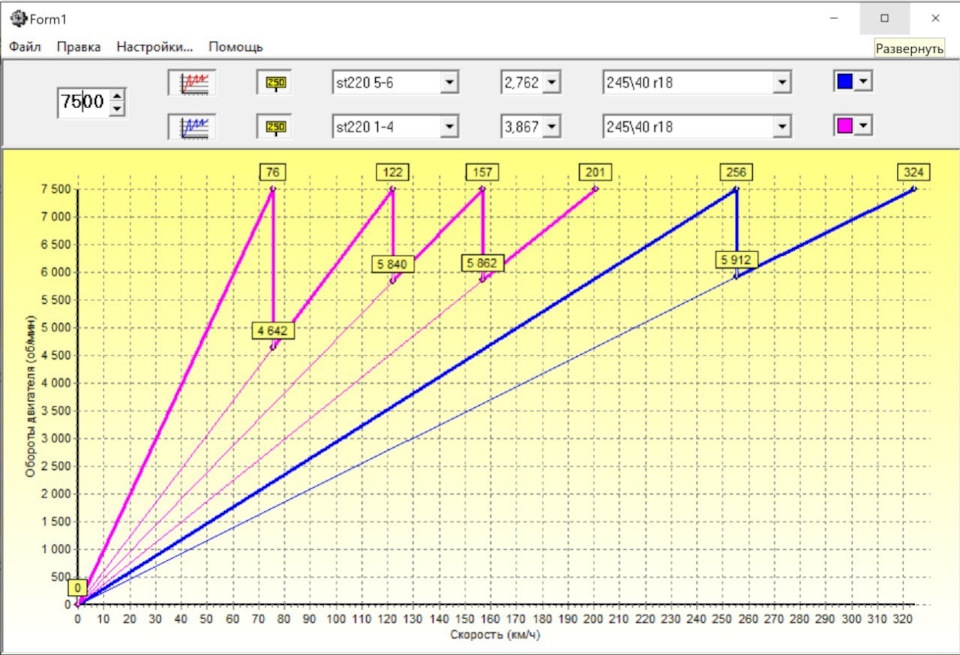Increase the RPM value with the up arrow
This screenshot has height=655, width=960.
117,95
